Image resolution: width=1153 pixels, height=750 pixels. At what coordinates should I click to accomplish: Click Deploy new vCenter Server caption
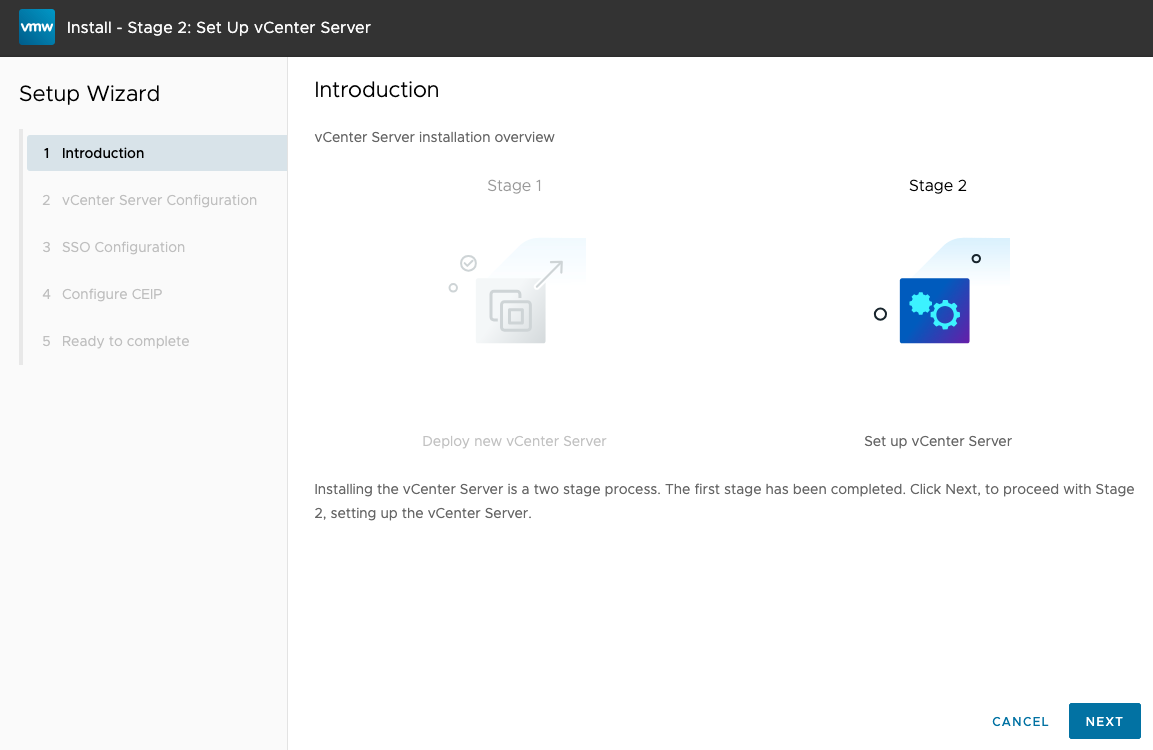tap(514, 441)
